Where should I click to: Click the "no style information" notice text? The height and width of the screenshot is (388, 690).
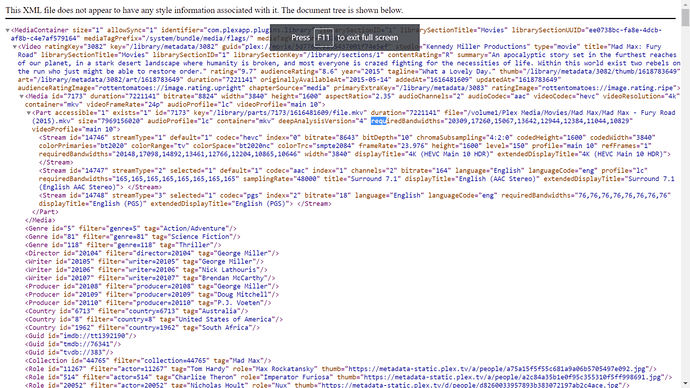(204, 10)
